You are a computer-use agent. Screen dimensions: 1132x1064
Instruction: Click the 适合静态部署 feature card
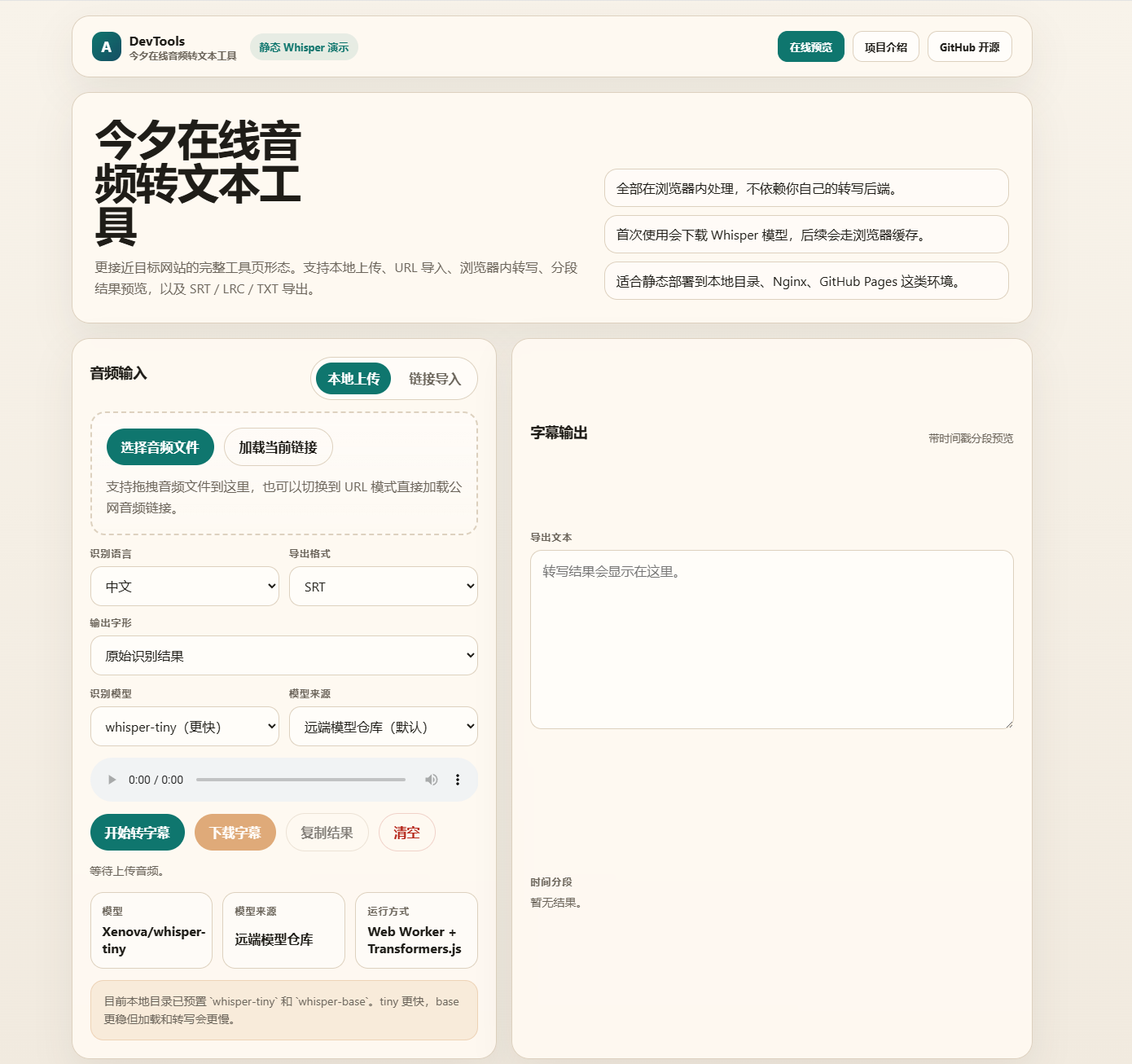(806, 281)
